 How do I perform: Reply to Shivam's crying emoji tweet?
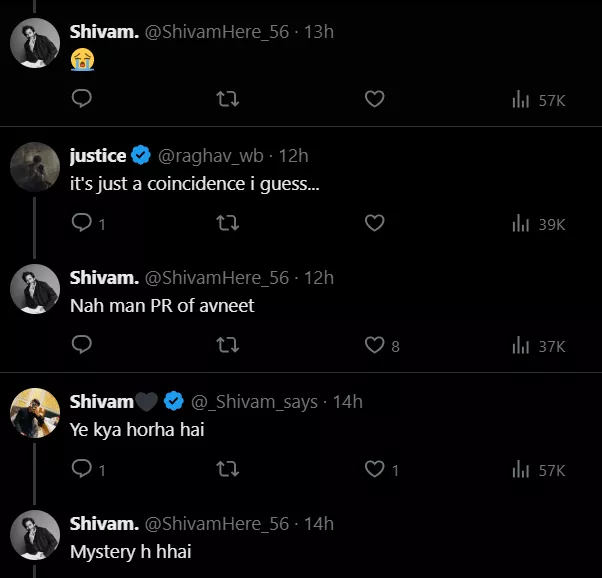point(83,99)
